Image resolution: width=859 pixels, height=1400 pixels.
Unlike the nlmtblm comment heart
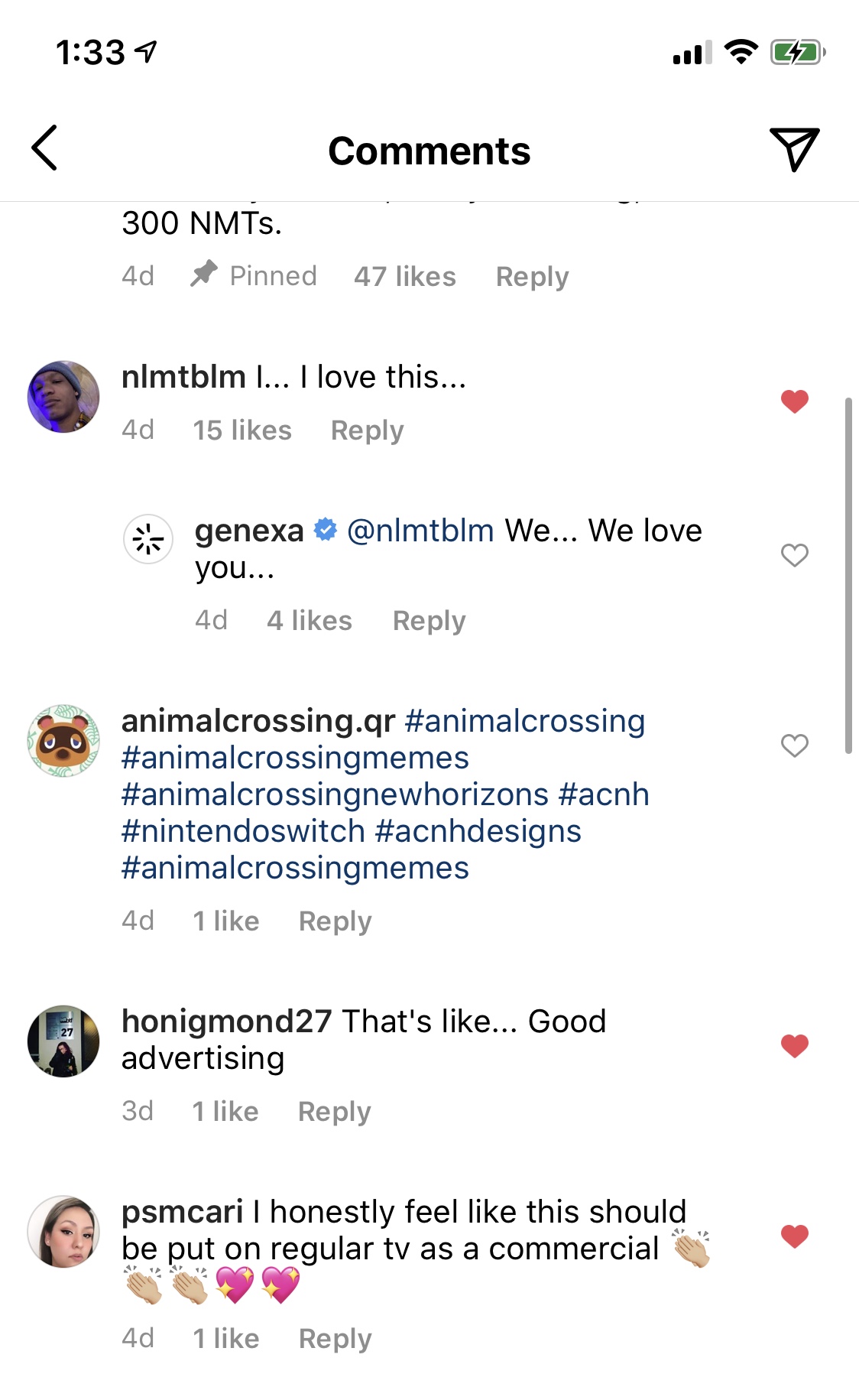coord(794,401)
